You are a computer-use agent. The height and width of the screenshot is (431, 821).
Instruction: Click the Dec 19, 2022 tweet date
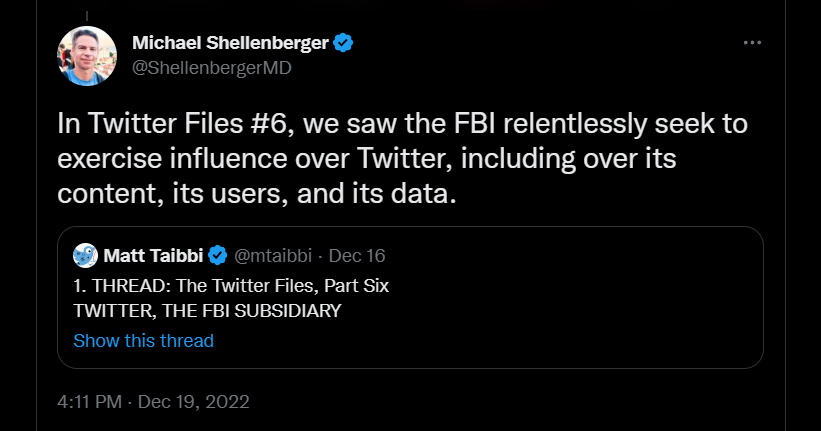click(x=195, y=403)
